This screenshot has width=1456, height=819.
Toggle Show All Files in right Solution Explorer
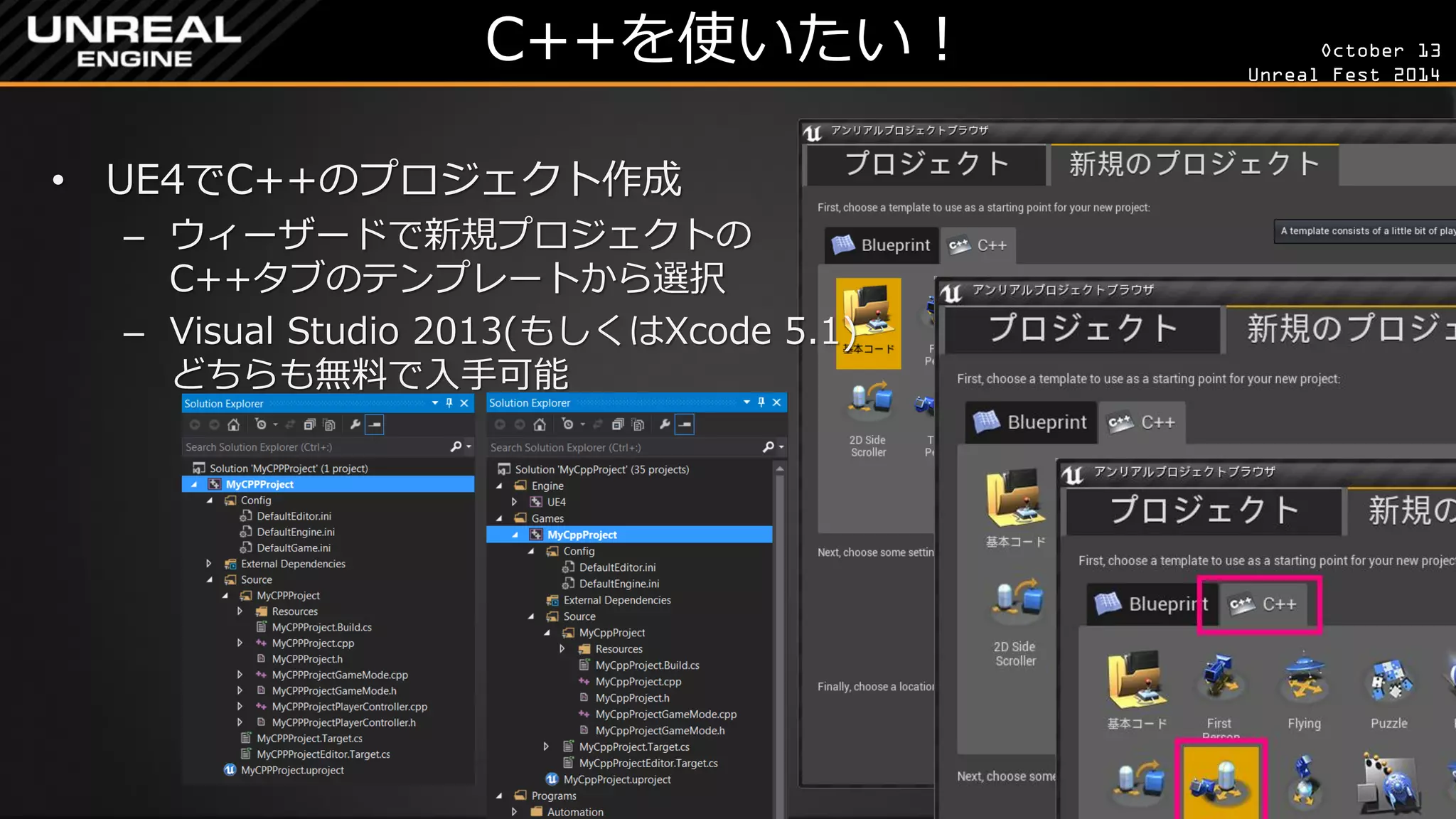click(638, 424)
